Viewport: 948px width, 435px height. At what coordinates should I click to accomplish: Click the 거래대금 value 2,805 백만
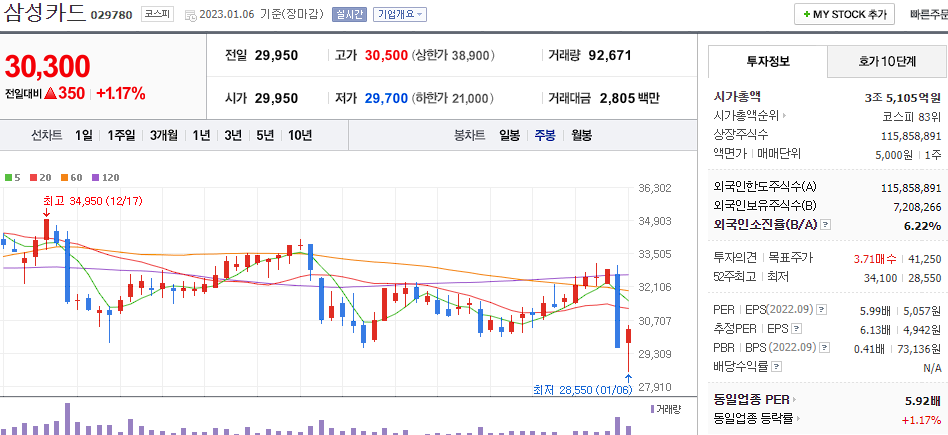[629, 98]
